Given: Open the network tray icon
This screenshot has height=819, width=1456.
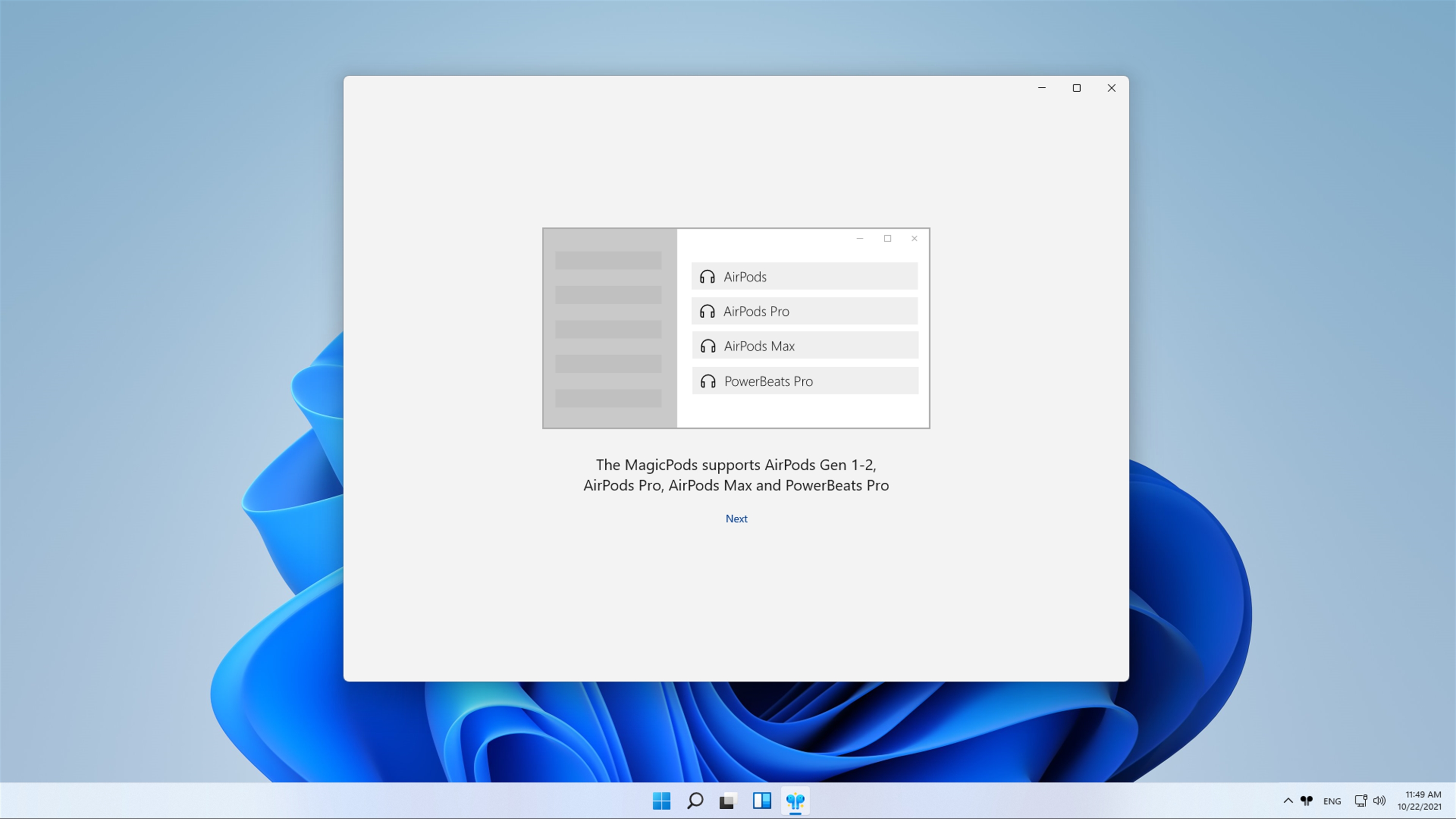Looking at the screenshot, I should tap(1360, 801).
